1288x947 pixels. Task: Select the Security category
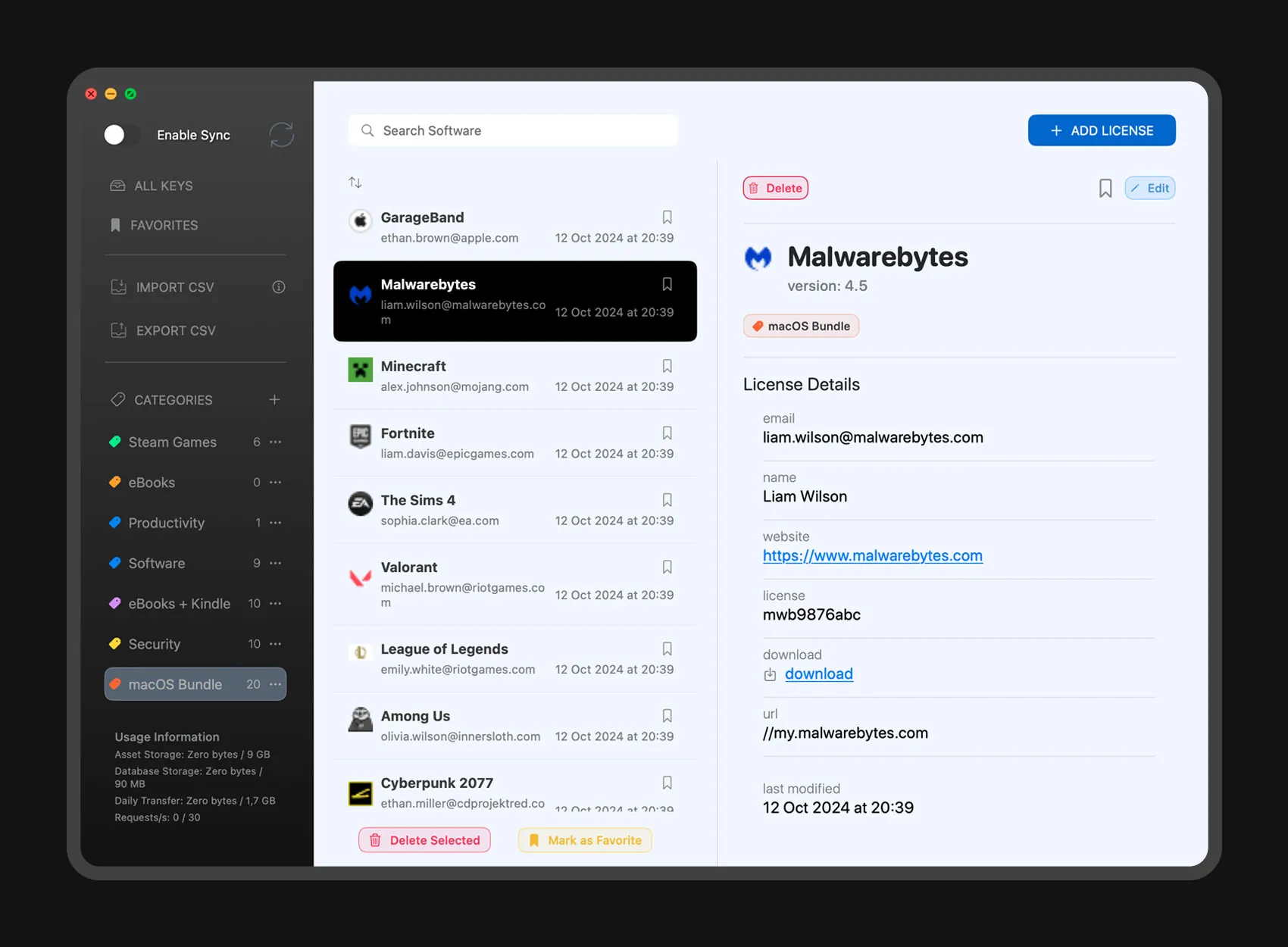(195, 644)
